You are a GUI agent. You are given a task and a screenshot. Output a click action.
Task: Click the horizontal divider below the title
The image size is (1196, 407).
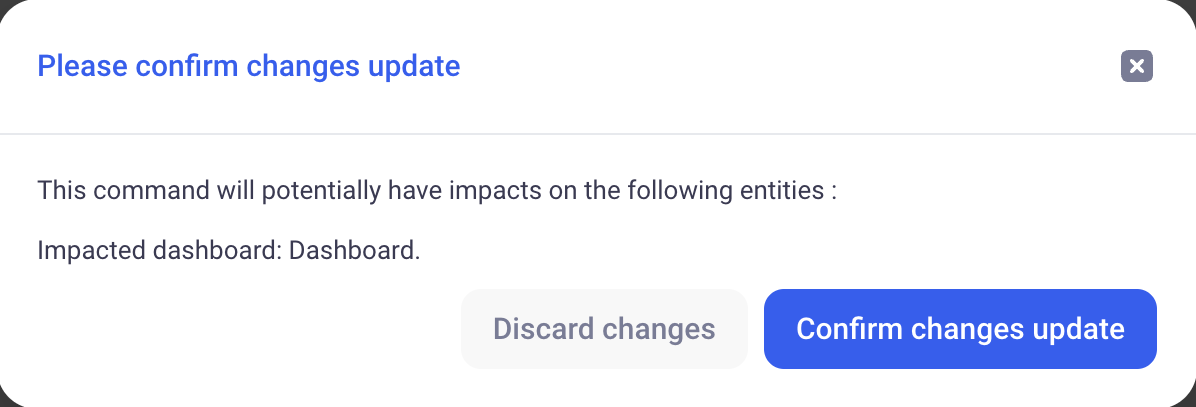[x=598, y=133]
